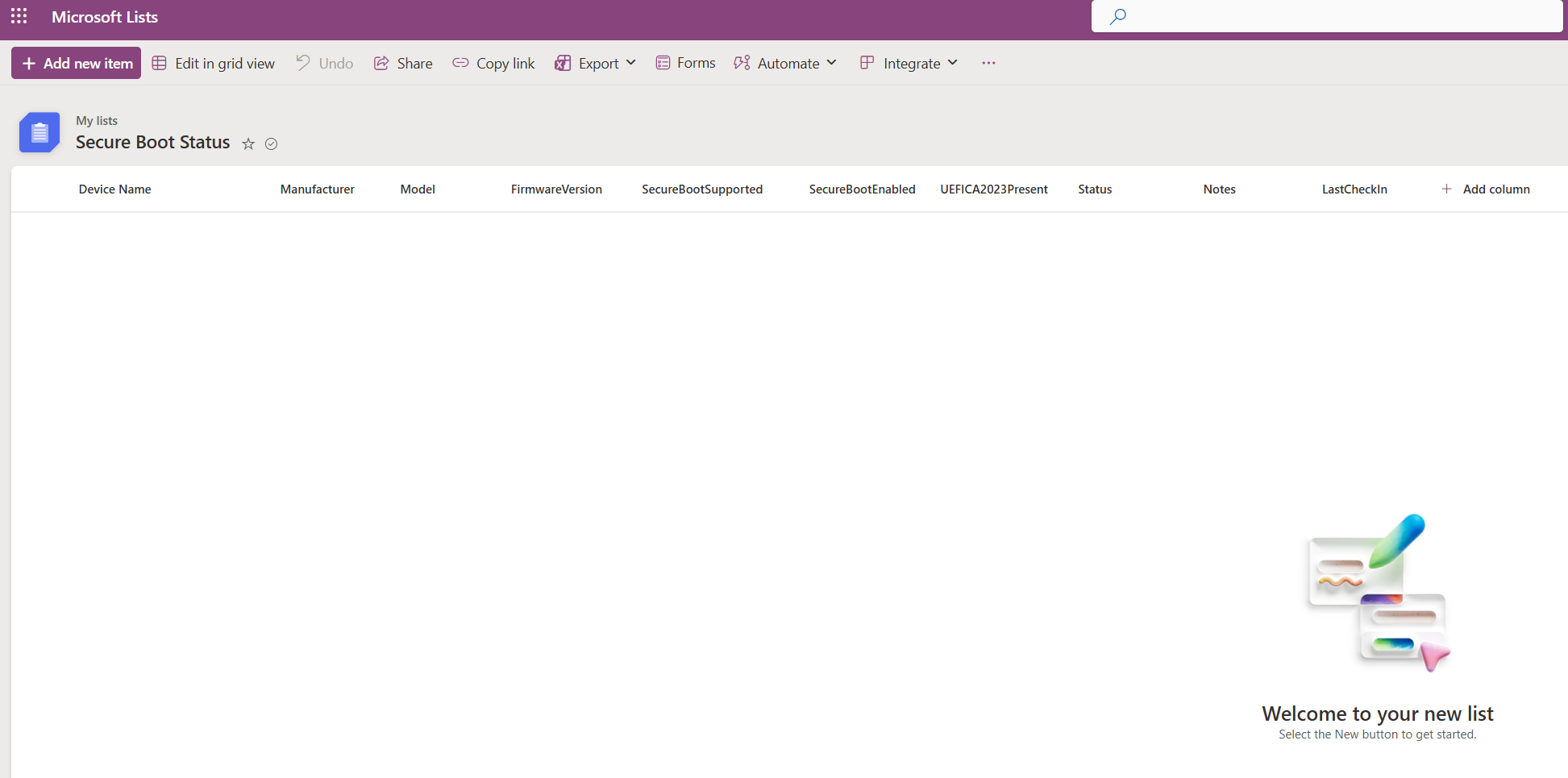Click the FirmwareVersion column header

point(556,189)
